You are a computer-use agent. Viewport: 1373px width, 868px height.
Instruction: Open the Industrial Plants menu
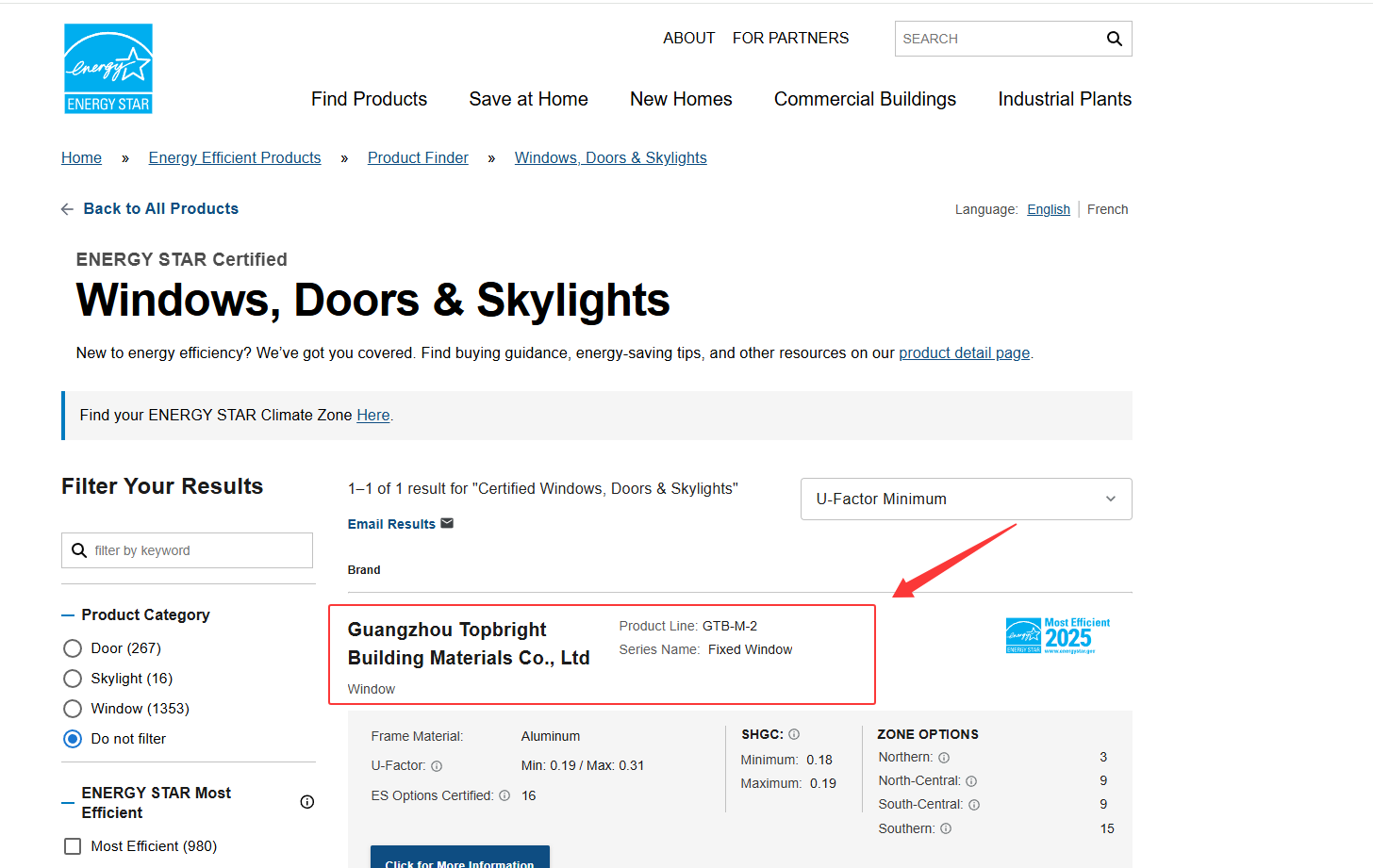1065,99
